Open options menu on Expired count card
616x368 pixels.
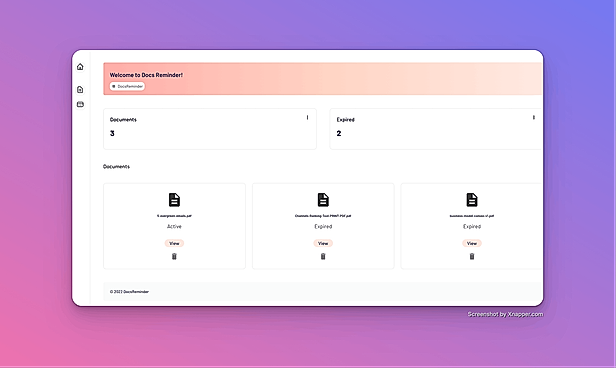[534, 117]
